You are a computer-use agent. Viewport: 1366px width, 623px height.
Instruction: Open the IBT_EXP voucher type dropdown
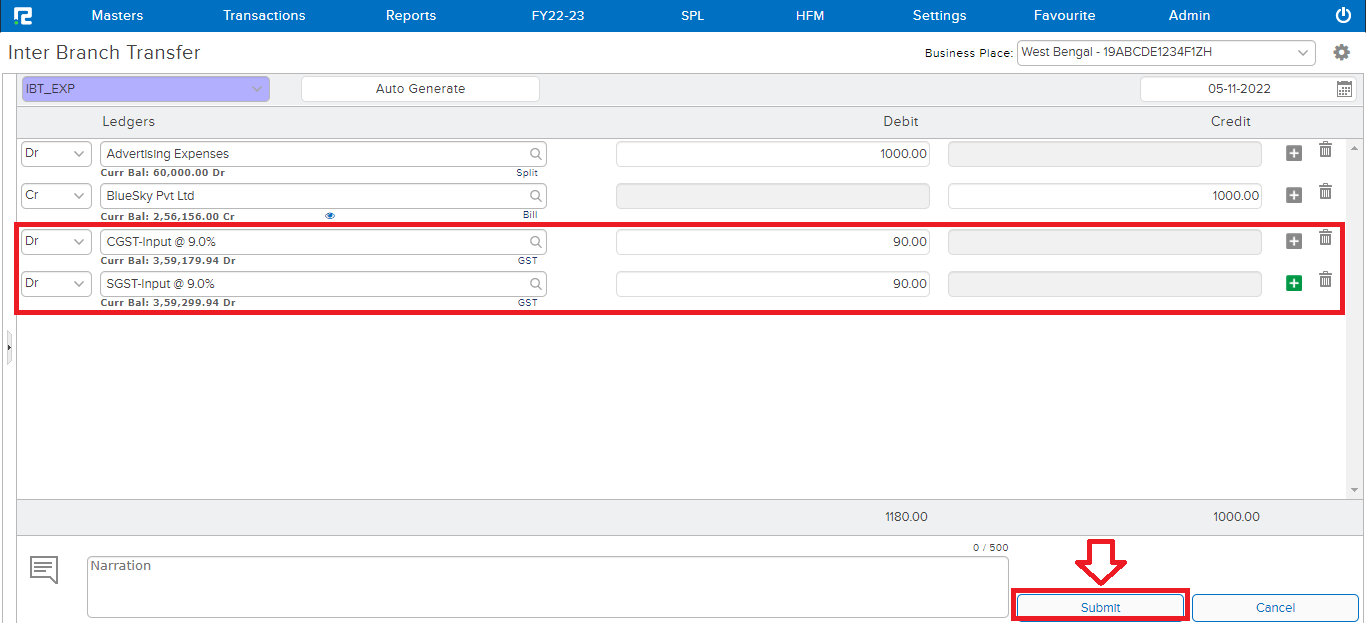tap(145, 89)
